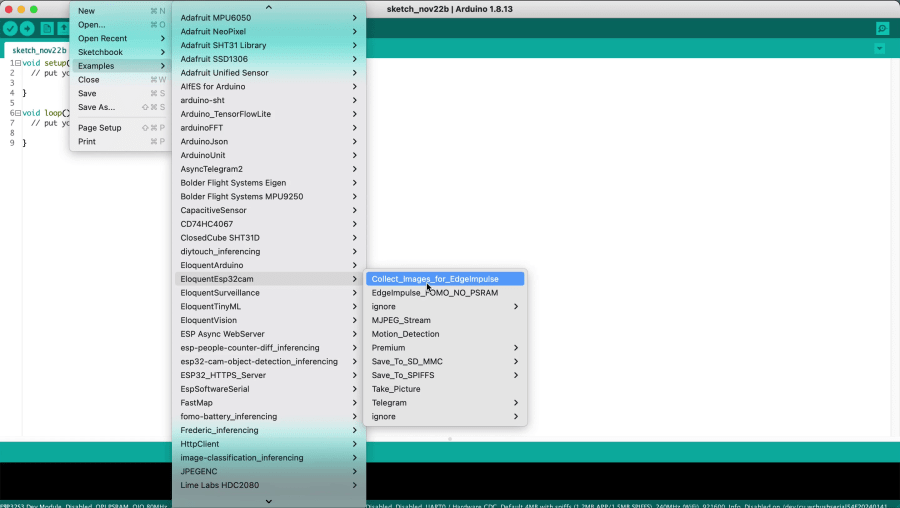Click the Upload arrow toolbar icon
The height and width of the screenshot is (508, 900).
tap(27, 28)
